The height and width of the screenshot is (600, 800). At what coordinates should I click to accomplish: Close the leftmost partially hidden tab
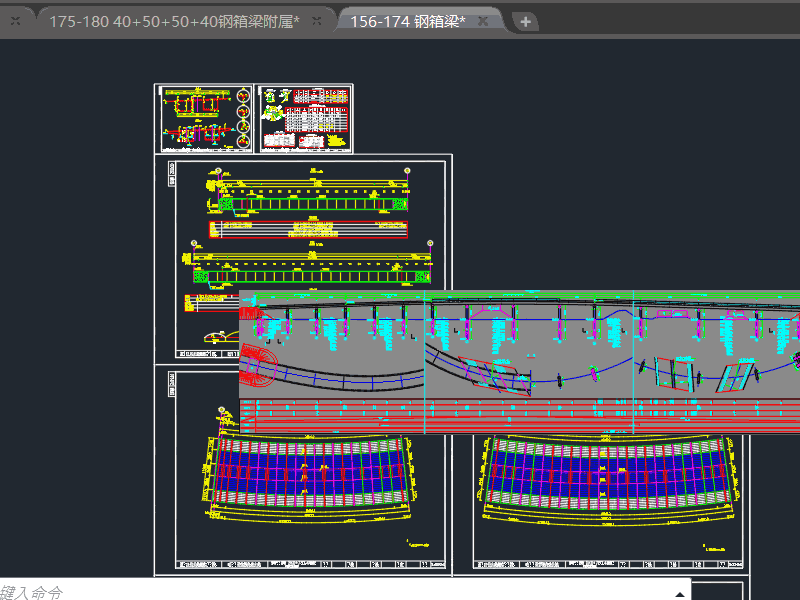coord(15,21)
